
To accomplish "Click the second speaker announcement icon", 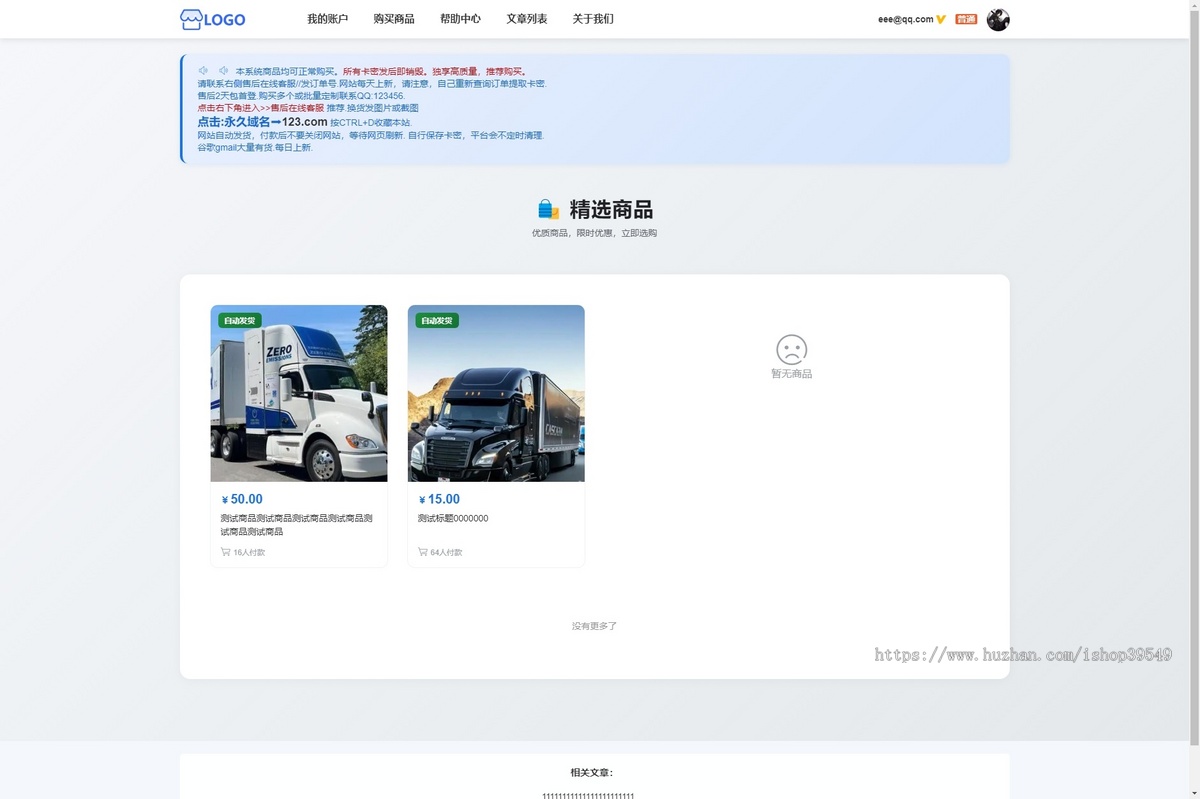I will tap(224, 71).
